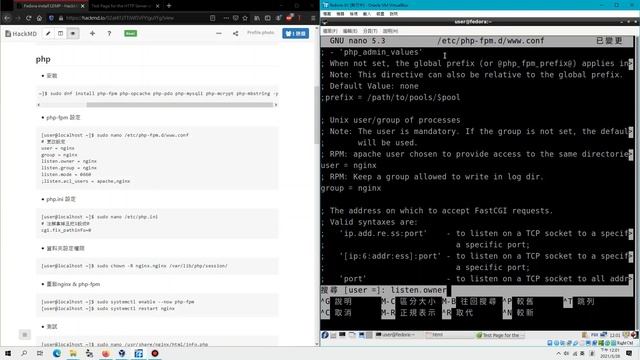Click the nano search input field
The image size is (640, 360).
(477, 290)
